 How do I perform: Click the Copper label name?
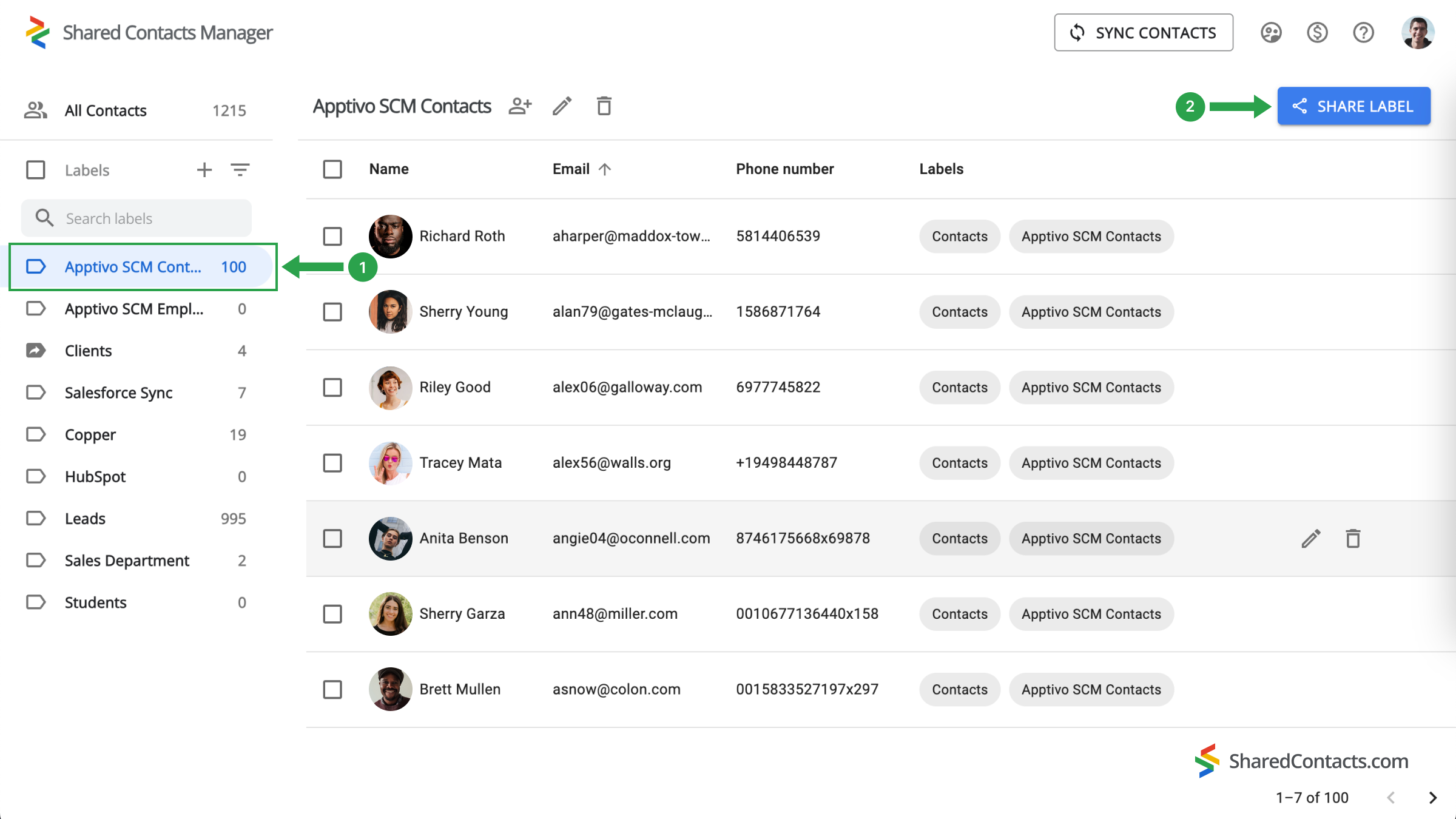click(90, 434)
